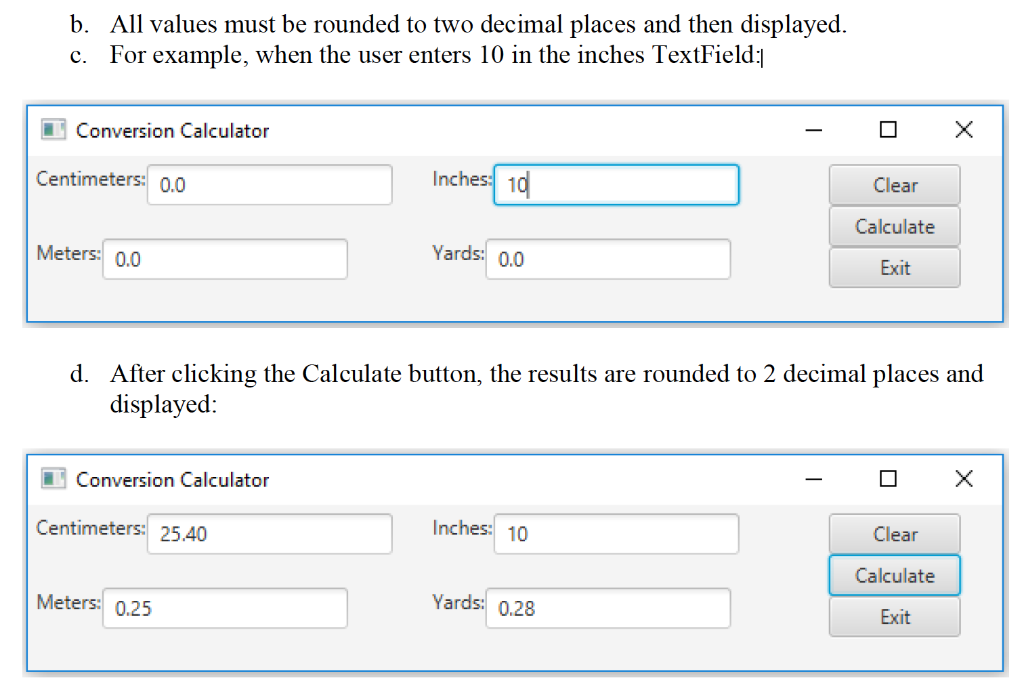Click the Inches field in the bottom window
Image resolution: width=1024 pixels, height=695 pixels.
click(615, 533)
